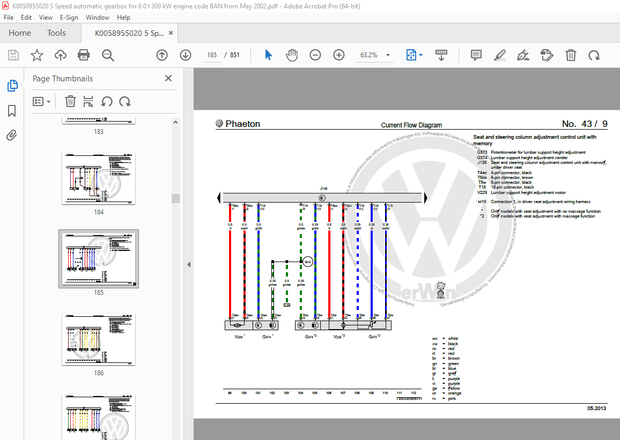
Task: Toggle the Page Thumbnails sidebar icon
Action: 12,86
